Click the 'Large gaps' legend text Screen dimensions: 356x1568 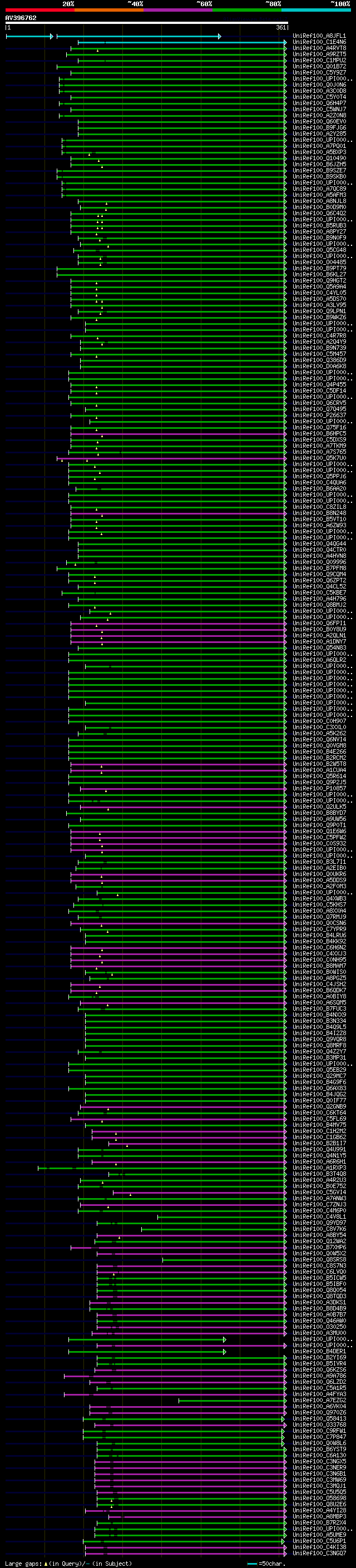(x=24, y=1564)
